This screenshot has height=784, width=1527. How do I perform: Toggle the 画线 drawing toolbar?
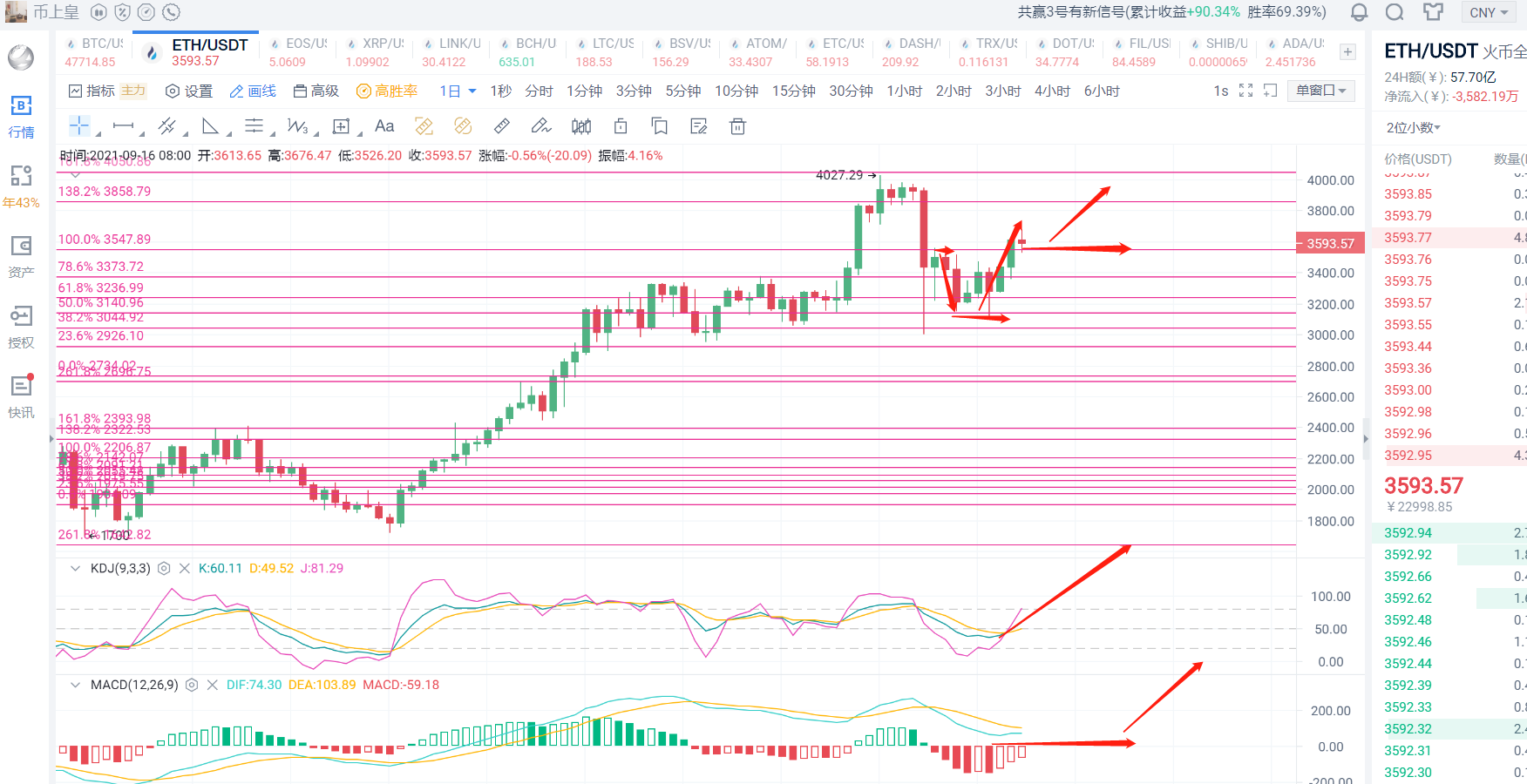253,91
